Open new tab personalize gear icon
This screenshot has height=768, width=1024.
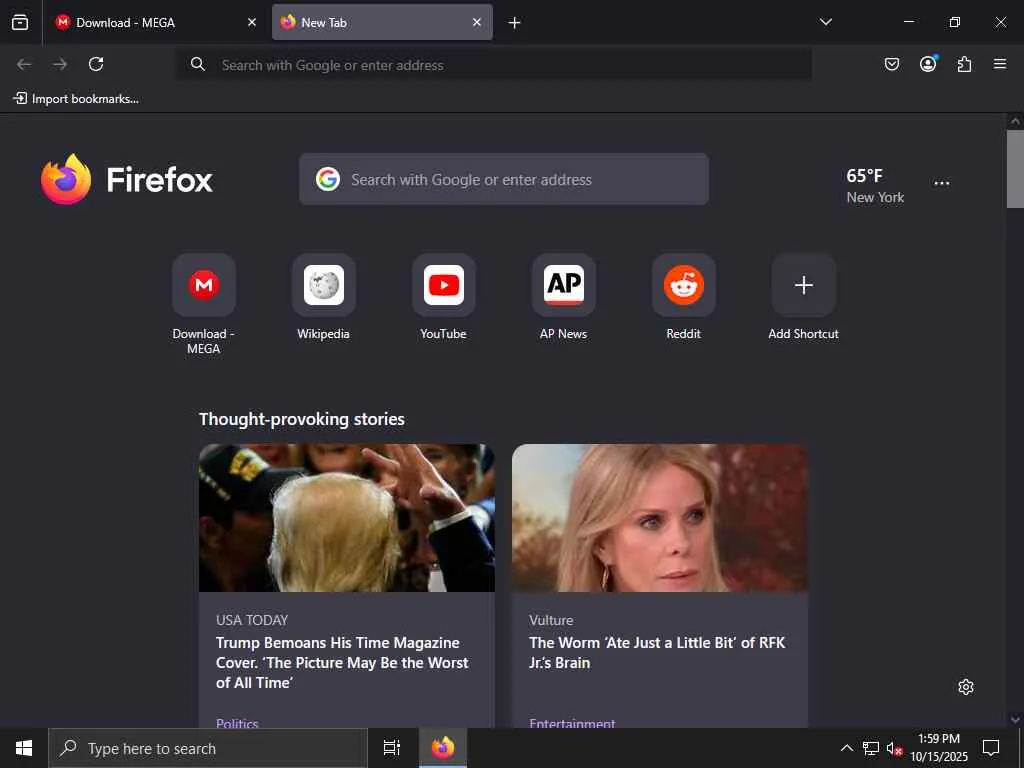[966, 687]
